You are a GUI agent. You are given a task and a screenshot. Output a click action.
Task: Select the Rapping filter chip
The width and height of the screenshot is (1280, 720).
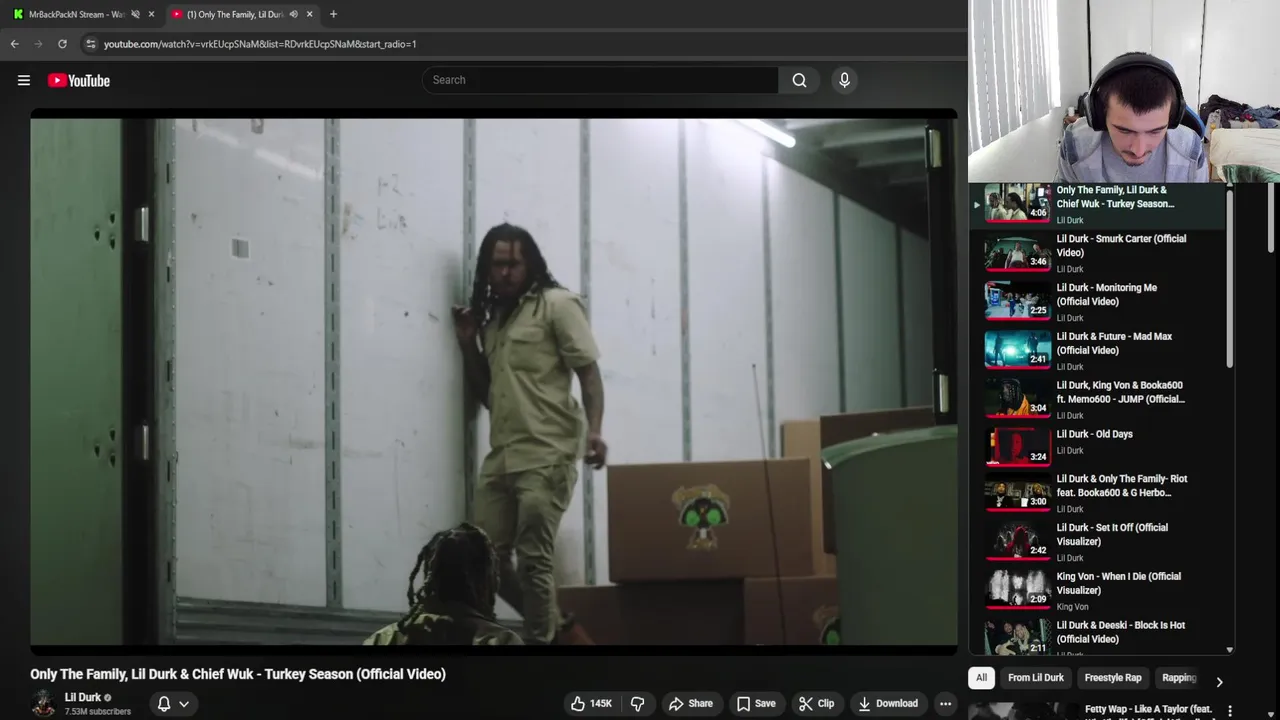click(x=1179, y=678)
